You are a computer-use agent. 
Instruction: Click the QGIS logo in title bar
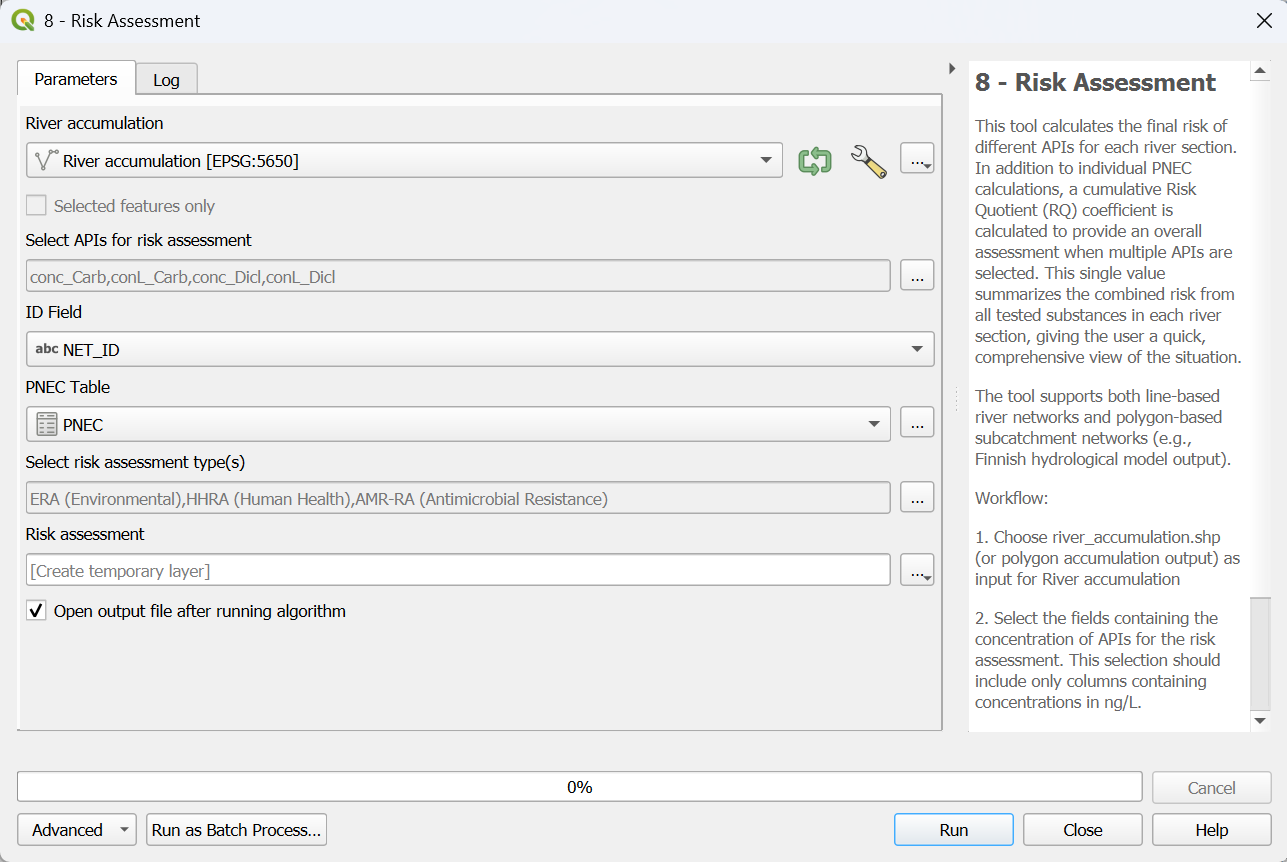[23, 20]
